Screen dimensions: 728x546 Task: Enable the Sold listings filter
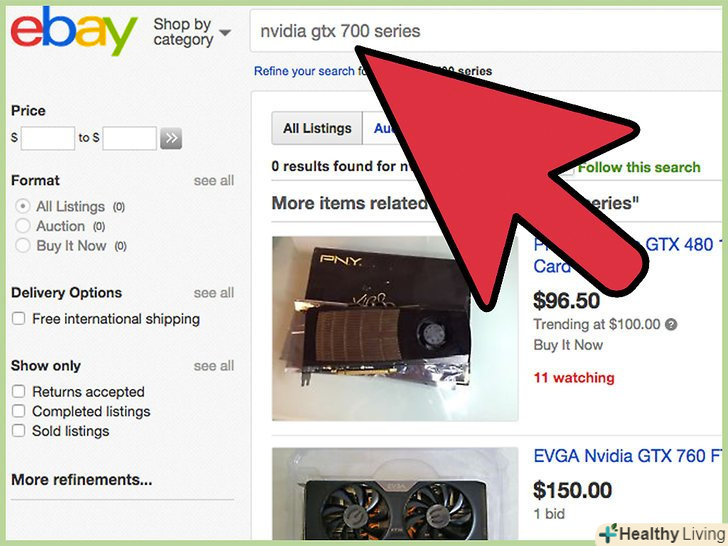(x=19, y=430)
